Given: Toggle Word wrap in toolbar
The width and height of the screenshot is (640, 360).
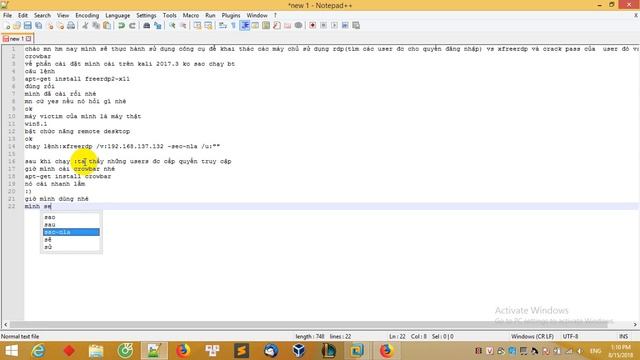Looking at the screenshot, I should 222,26.
